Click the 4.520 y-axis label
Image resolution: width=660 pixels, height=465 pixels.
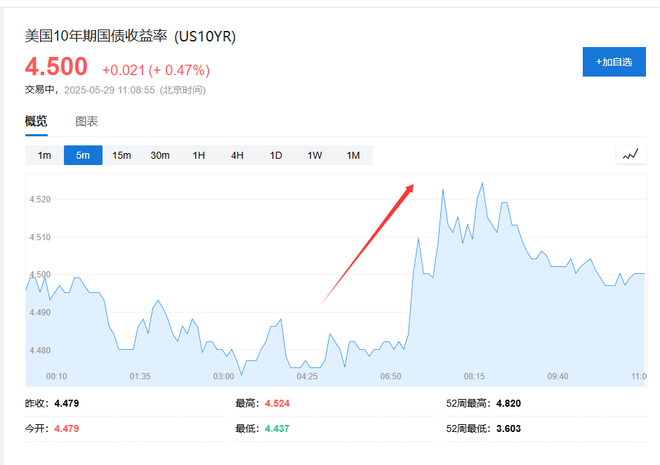(x=40, y=199)
